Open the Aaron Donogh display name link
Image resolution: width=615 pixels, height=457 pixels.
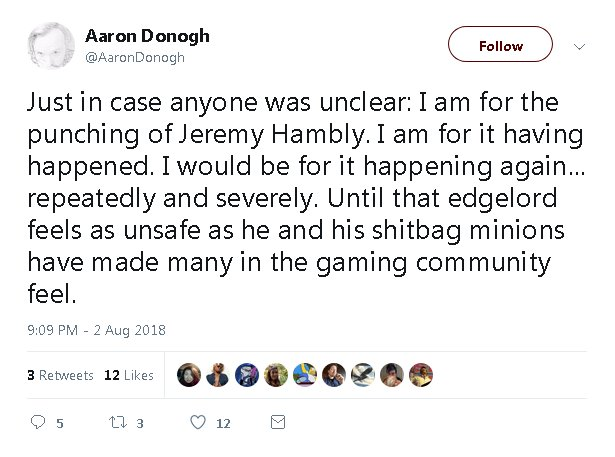click(147, 36)
